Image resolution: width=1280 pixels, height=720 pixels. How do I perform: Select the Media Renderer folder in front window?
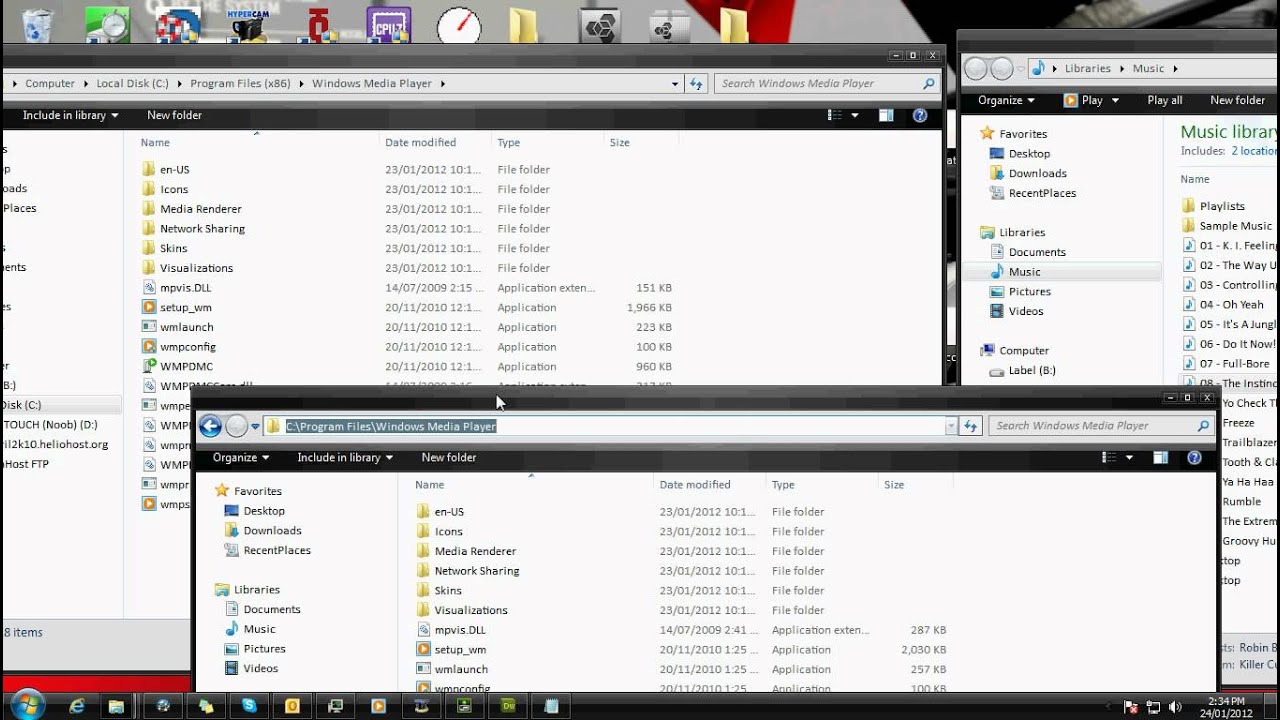[475, 551]
